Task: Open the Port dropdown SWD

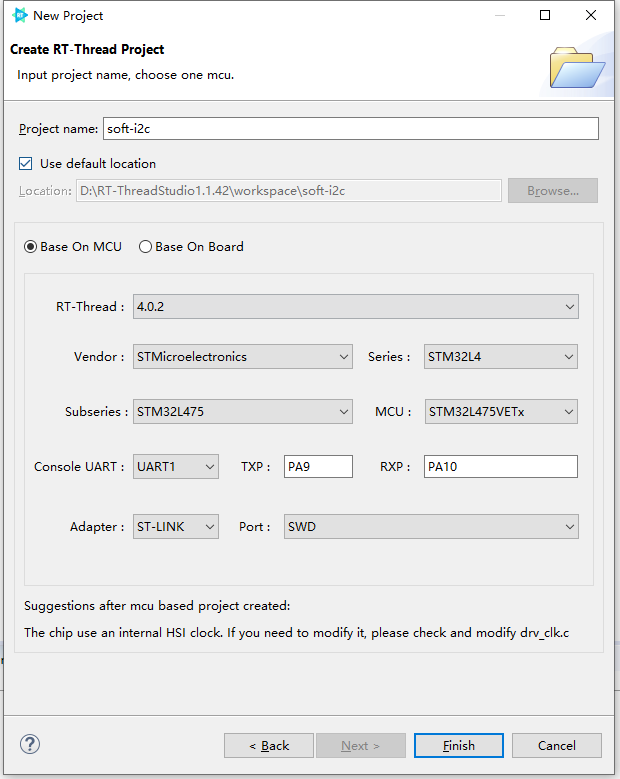Action: click(x=431, y=527)
